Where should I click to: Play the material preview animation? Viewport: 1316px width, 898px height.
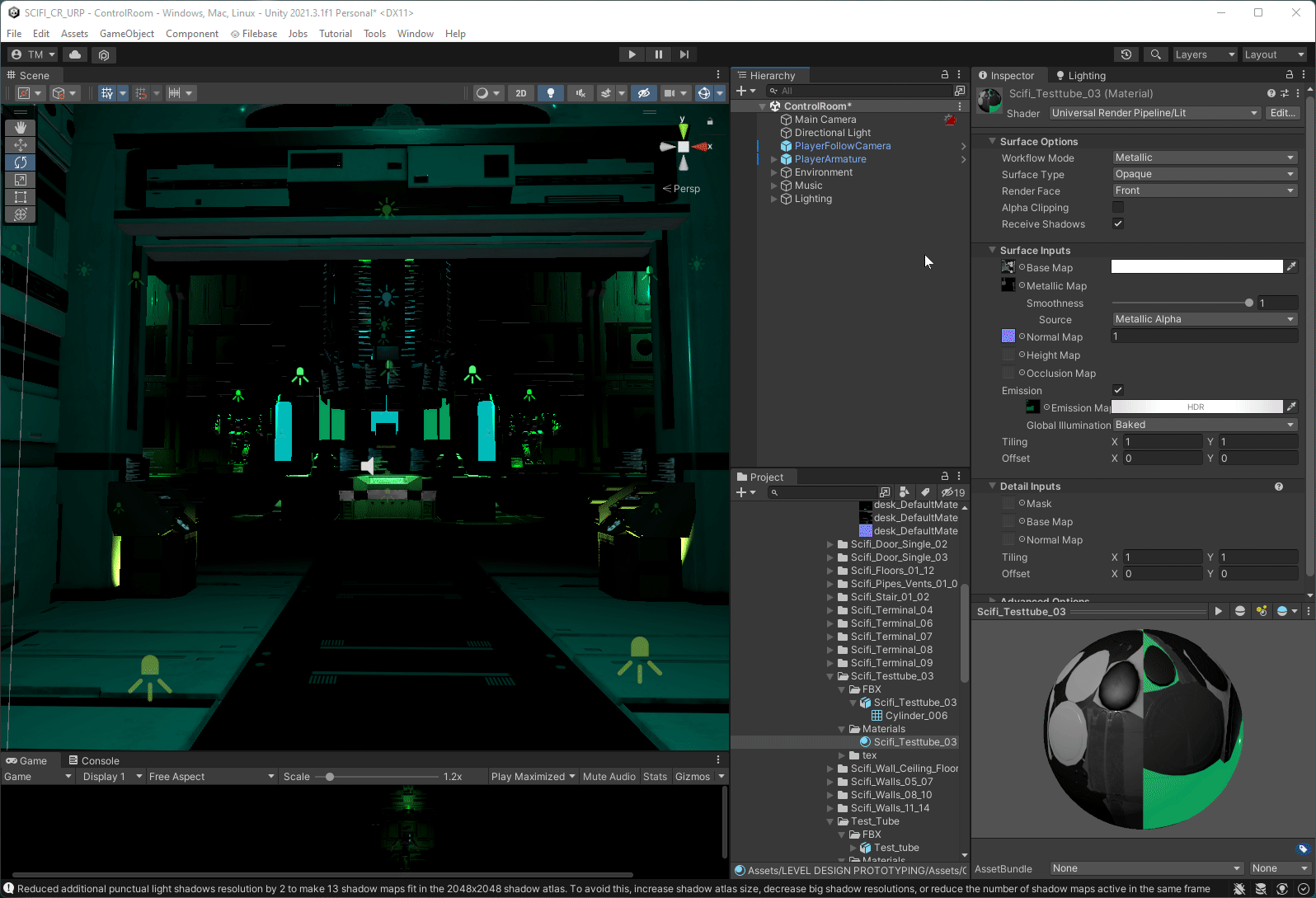[x=1218, y=611]
